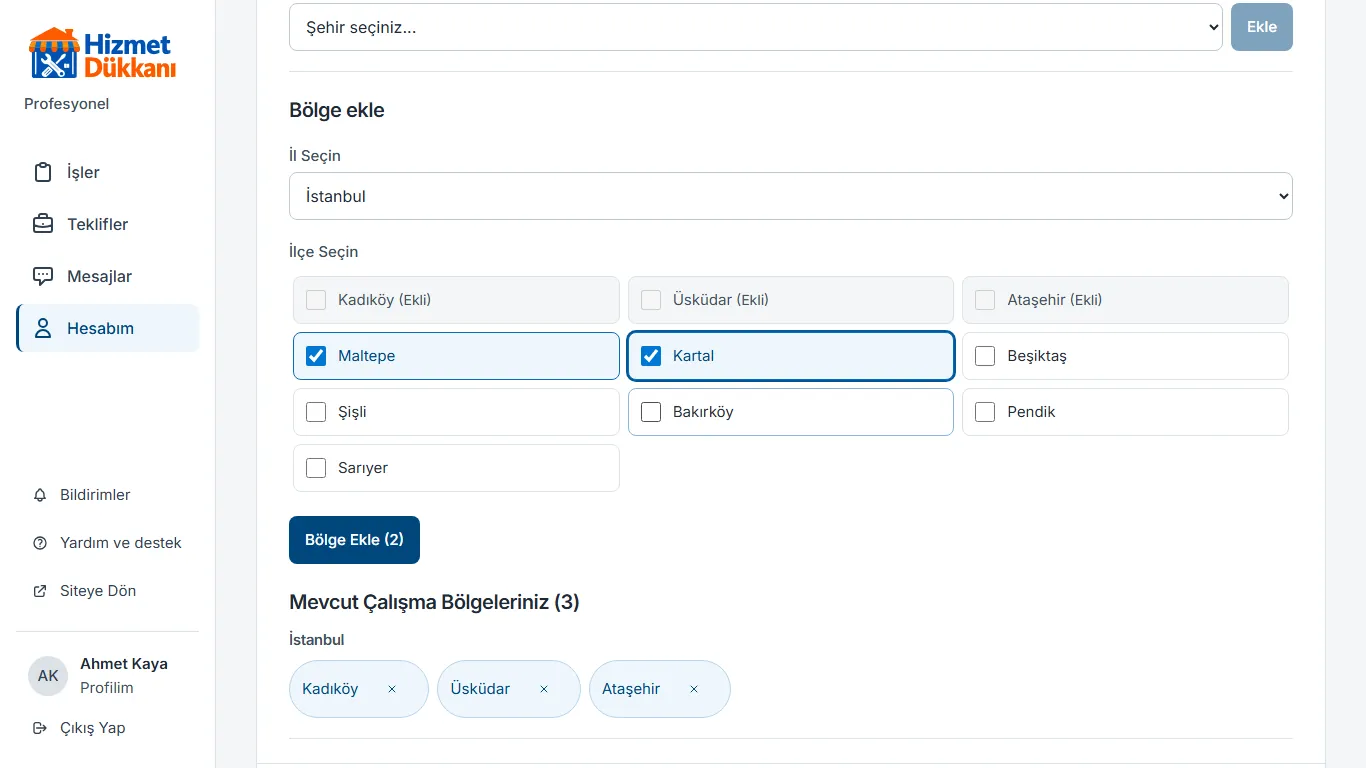The image size is (1366, 768).
Task: Click the Mevcut Çalışma Bölgeleriniz (3) heading
Action: click(434, 602)
